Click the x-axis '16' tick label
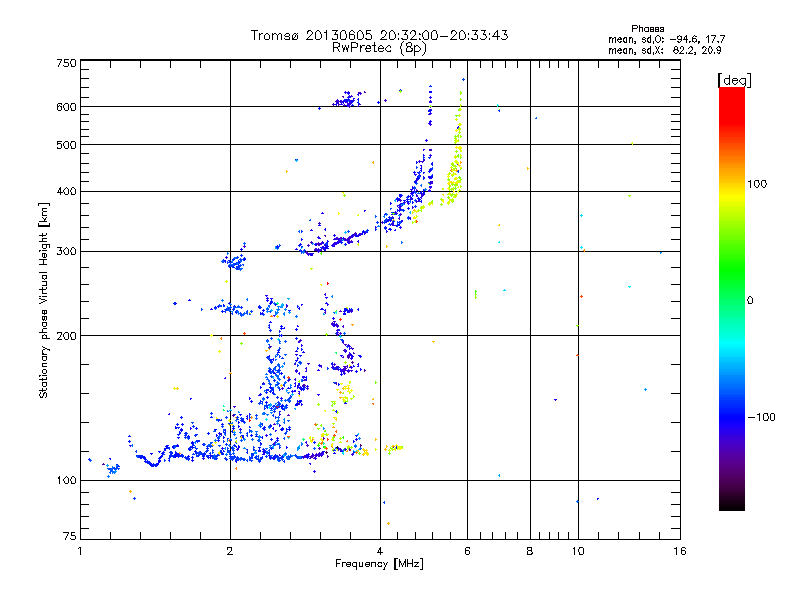The height and width of the screenshot is (600, 800). (680, 551)
